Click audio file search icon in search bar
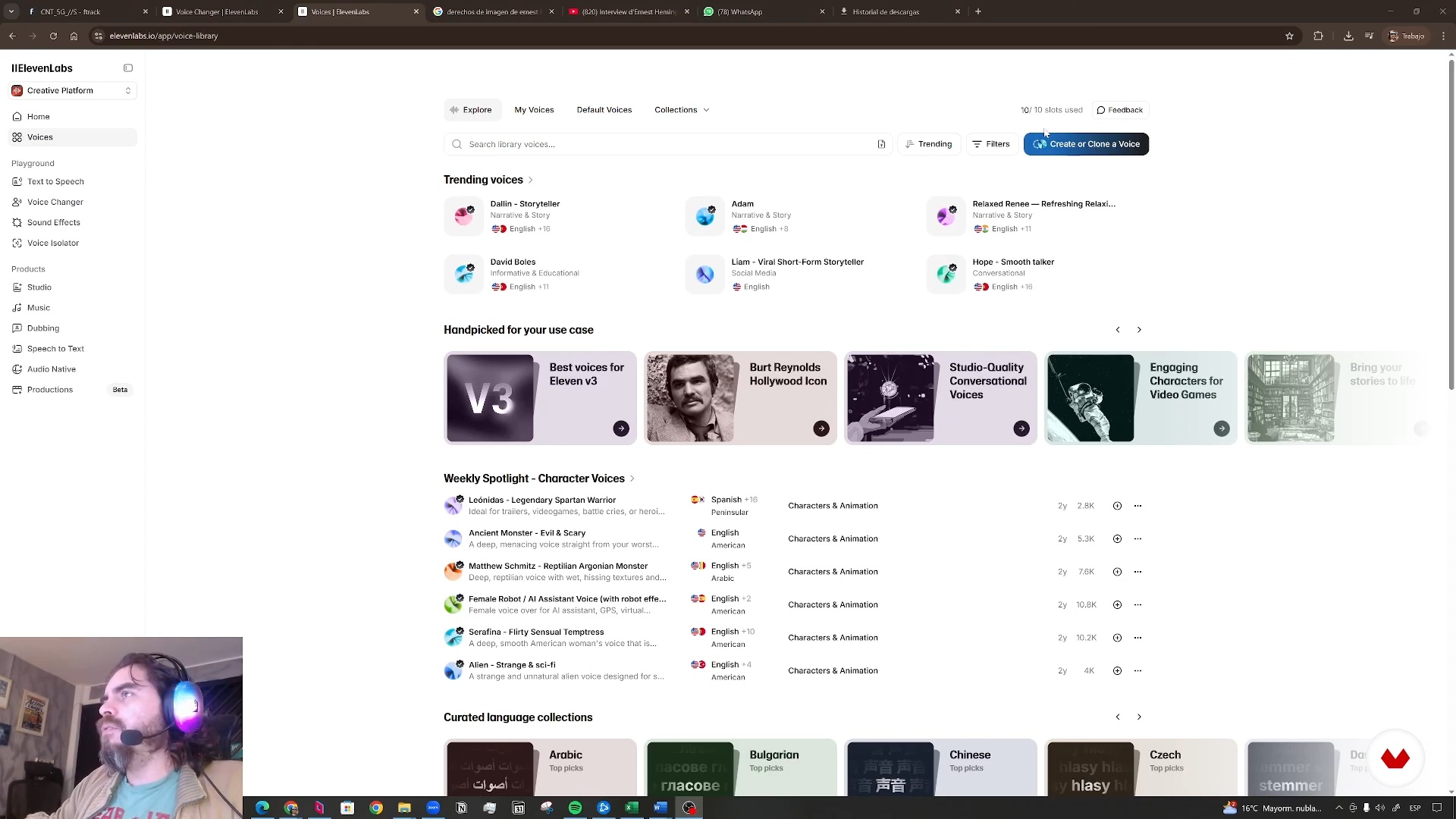 pyautogui.click(x=881, y=144)
